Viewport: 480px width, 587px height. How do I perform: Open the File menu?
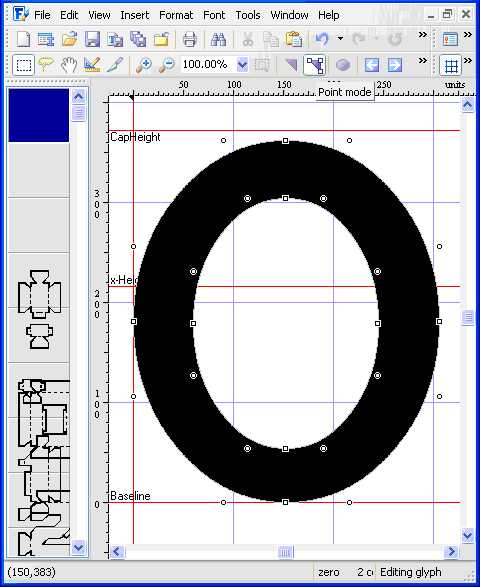pyautogui.click(x=42, y=15)
